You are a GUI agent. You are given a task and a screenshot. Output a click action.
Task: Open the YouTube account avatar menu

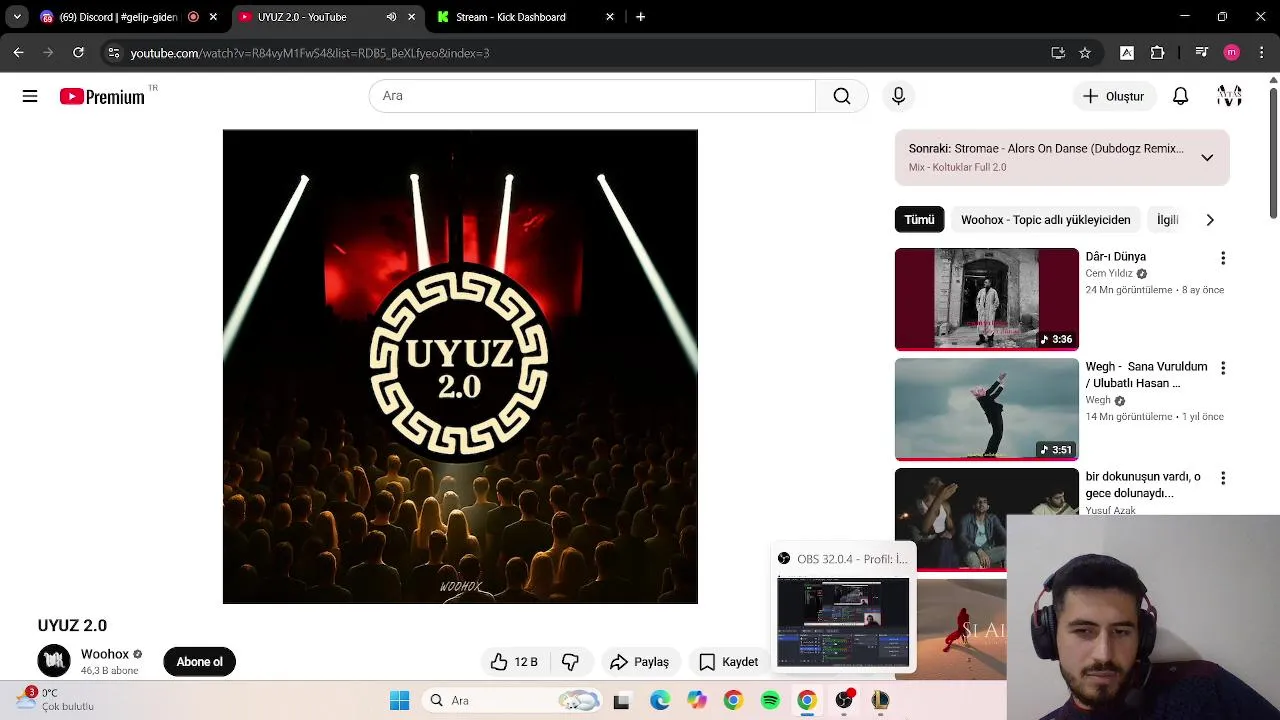[1229, 96]
